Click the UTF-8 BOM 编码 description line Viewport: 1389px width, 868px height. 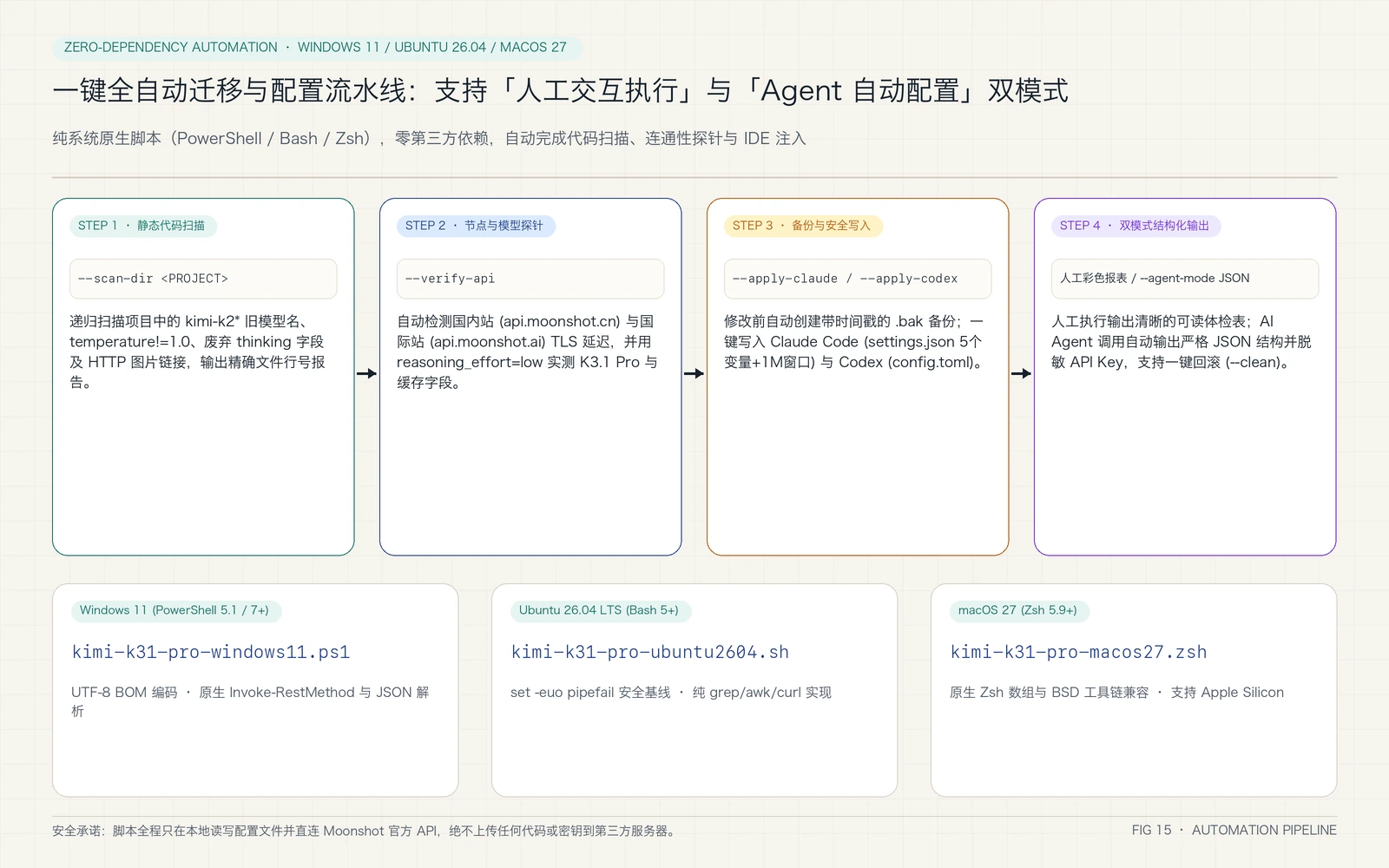(x=250, y=701)
